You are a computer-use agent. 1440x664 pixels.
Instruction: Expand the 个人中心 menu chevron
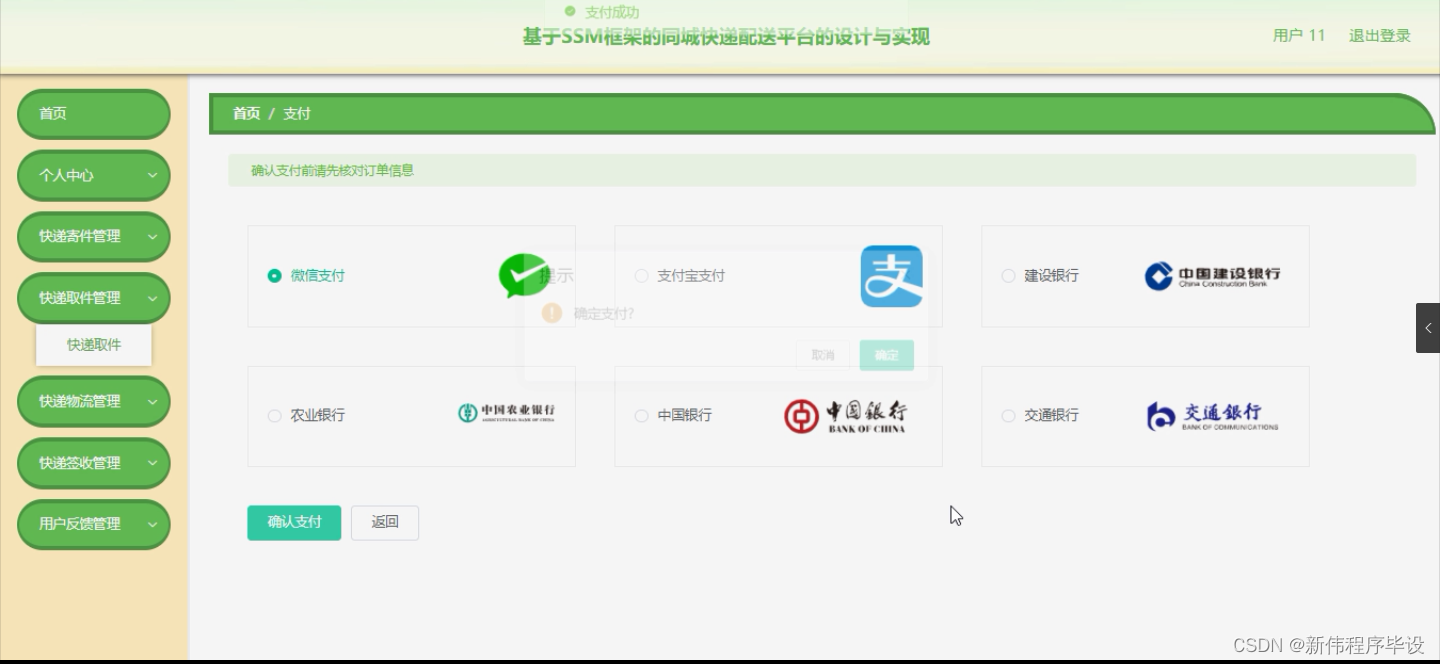pyautogui.click(x=153, y=175)
